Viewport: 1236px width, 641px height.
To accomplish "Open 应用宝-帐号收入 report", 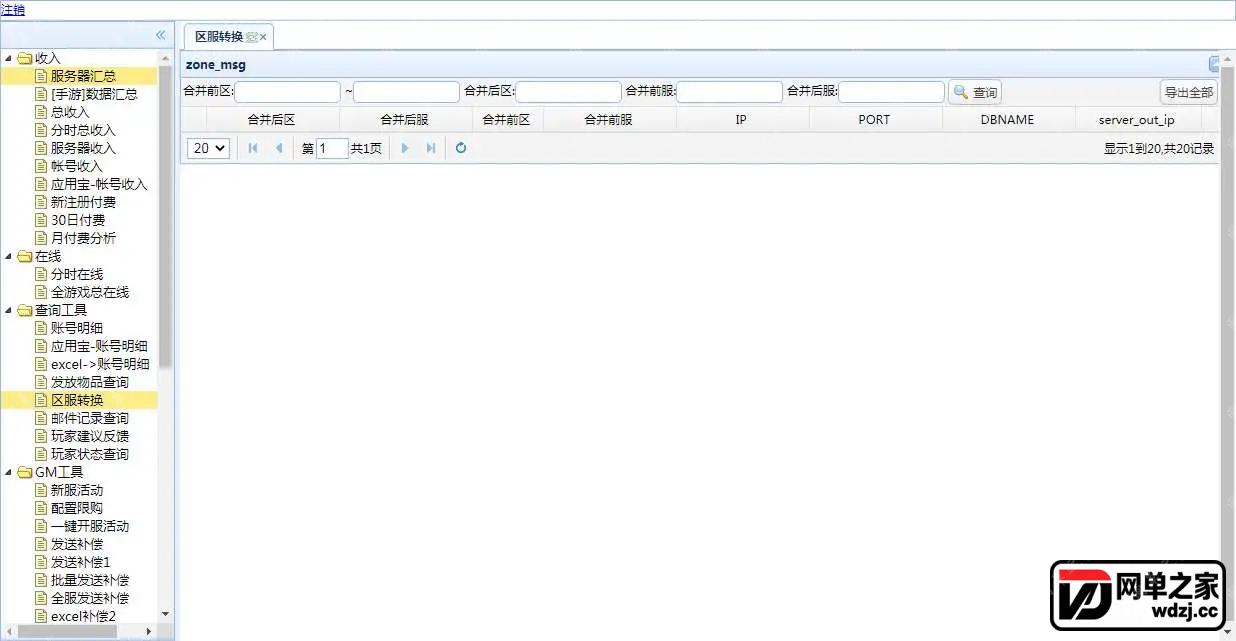I will [x=99, y=184].
